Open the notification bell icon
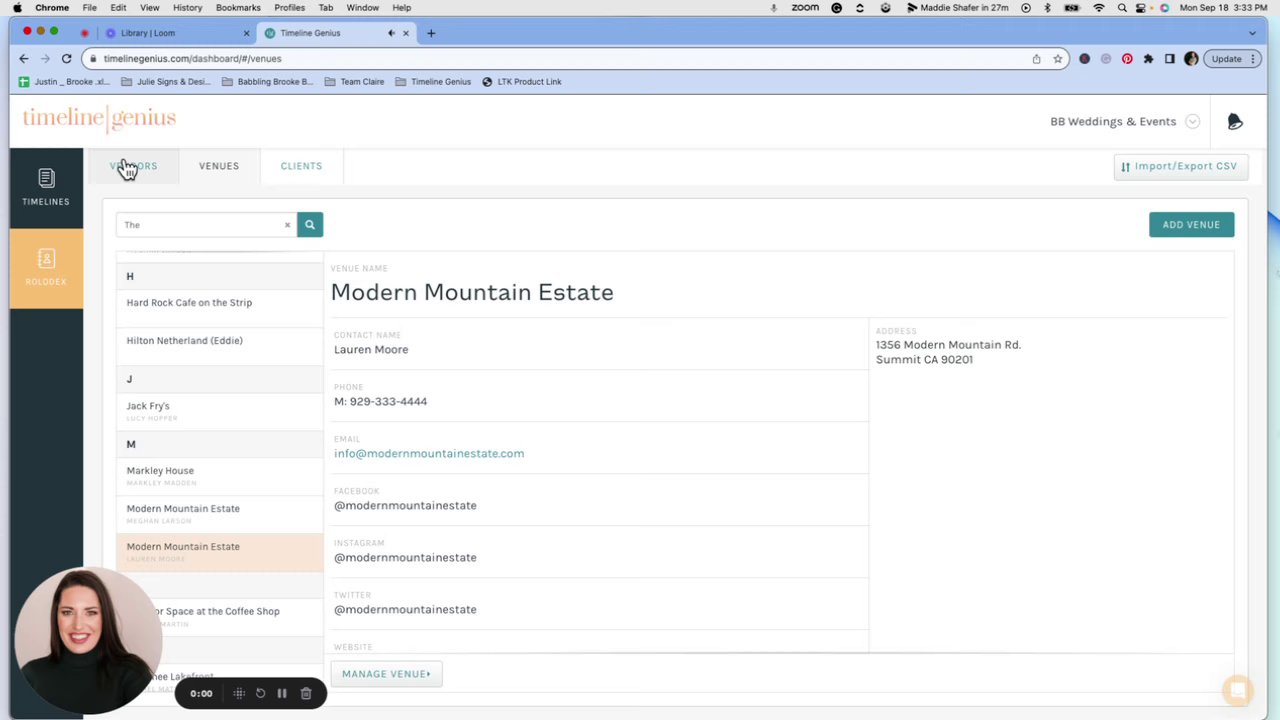Screen dimensions: 1280x720 point(1235,121)
